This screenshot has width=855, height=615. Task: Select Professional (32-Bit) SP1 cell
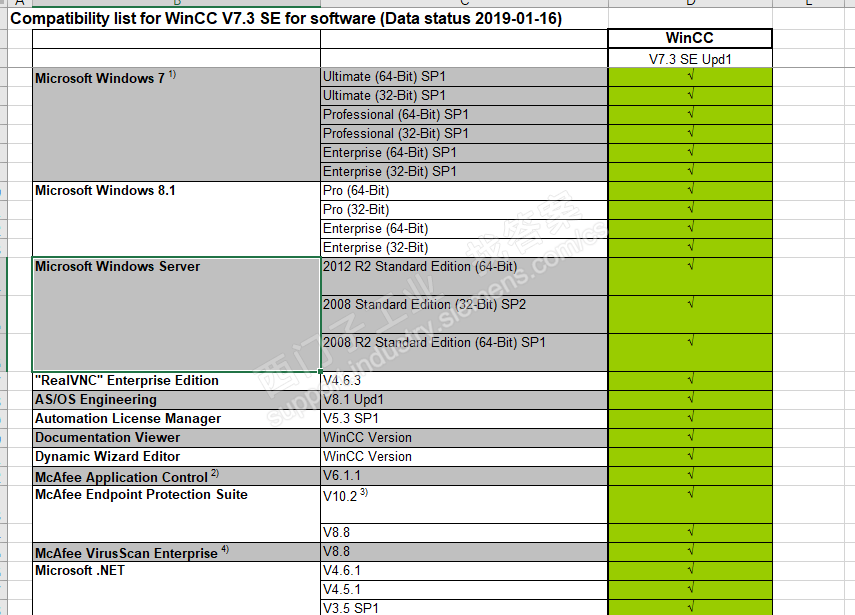(x=464, y=134)
